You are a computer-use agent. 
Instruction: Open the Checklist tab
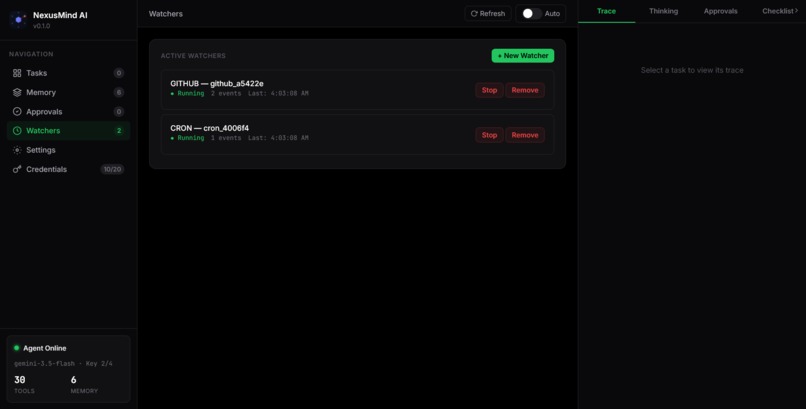point(778,11)
